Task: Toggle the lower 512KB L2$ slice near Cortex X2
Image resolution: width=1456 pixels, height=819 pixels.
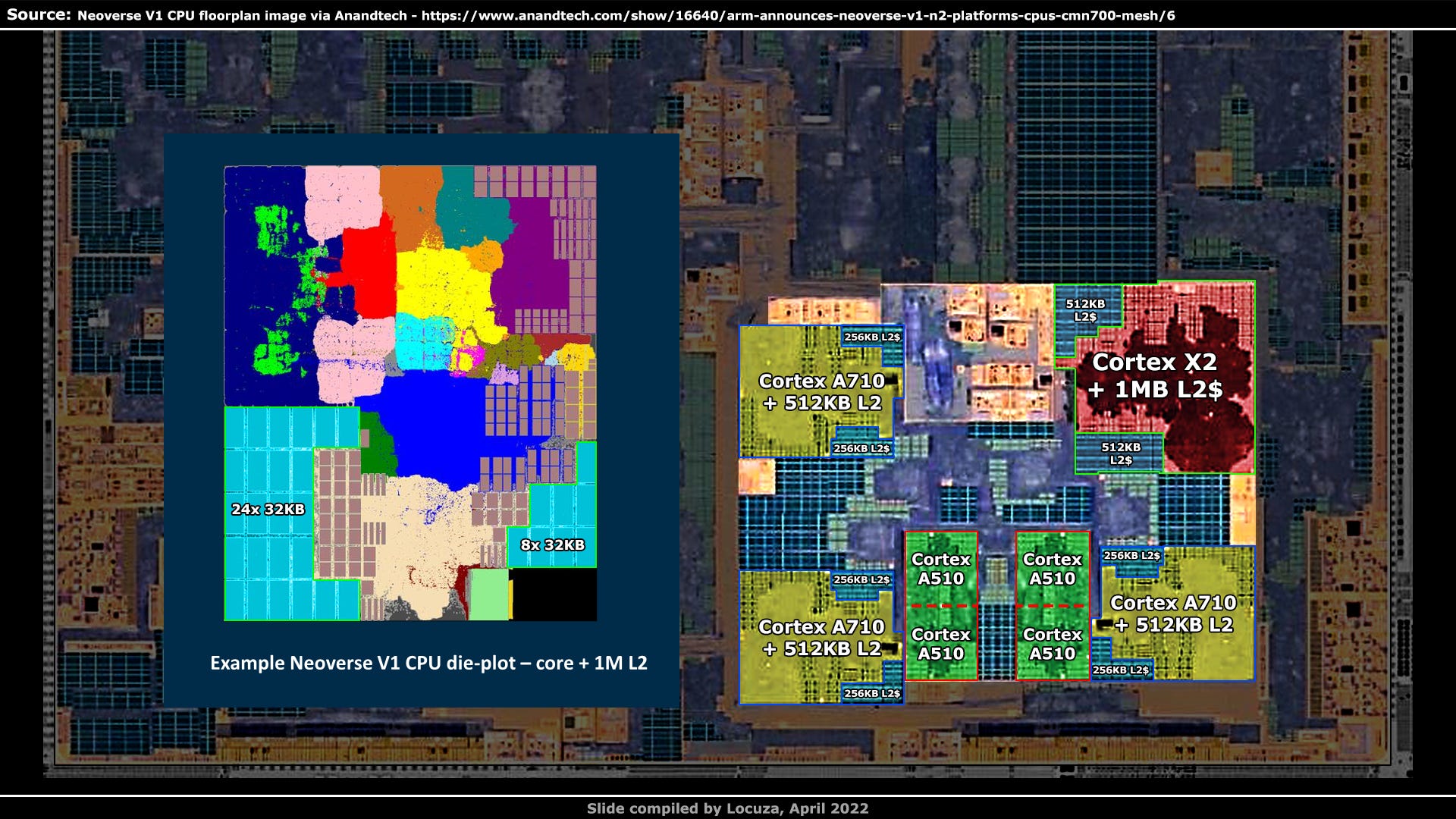Action: (x=1120, y=453)
